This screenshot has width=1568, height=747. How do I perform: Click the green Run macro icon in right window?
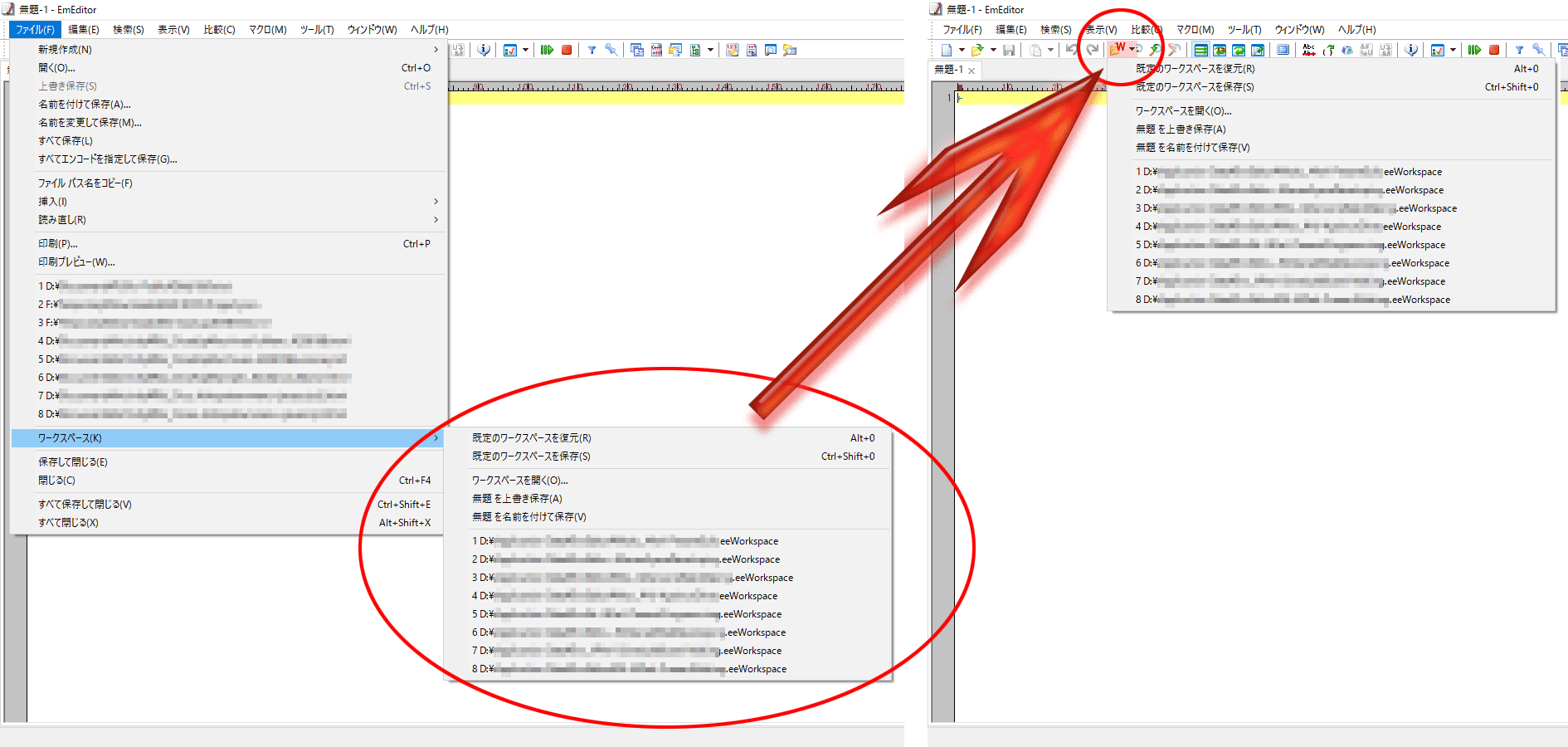(x=1474, y=50)
